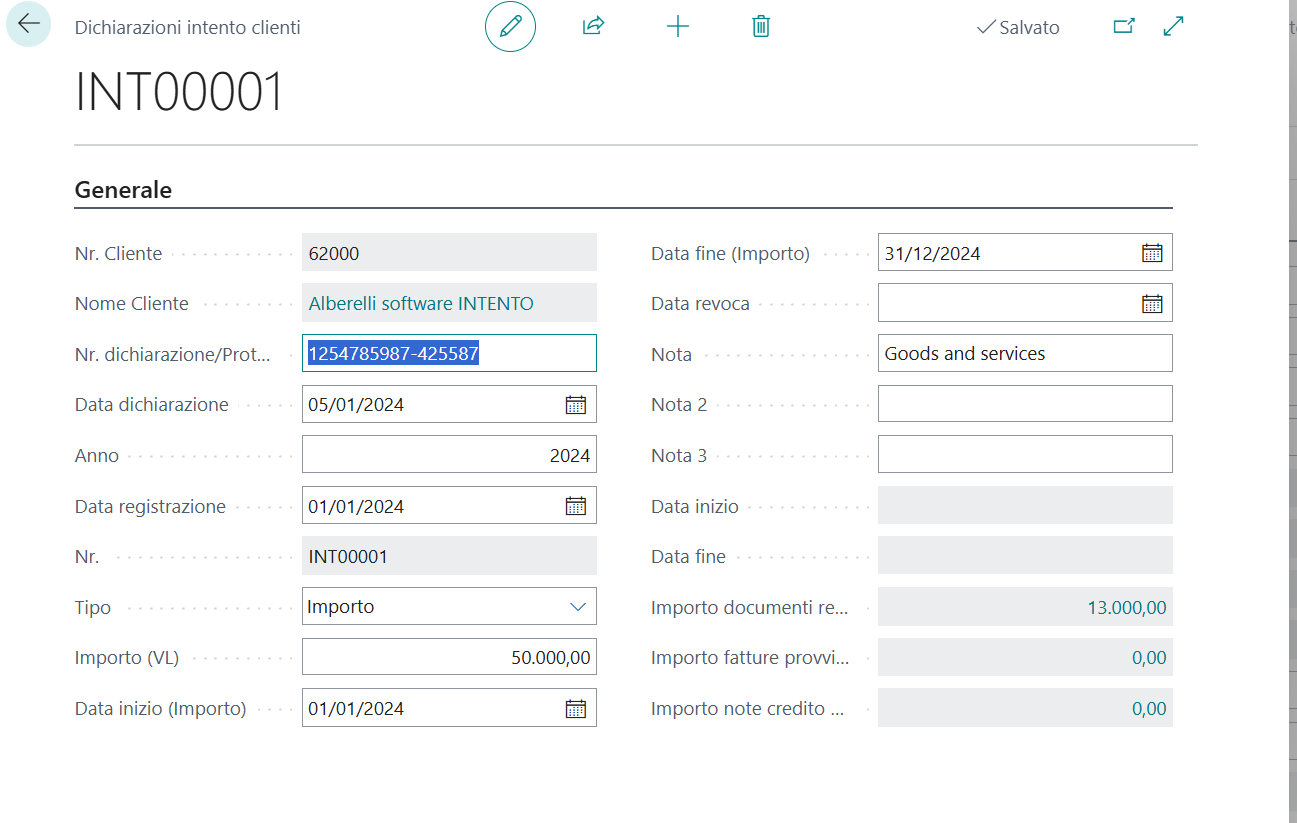This screenshot has width=1297, height=823.
Task: Click the share icon in toolbar
Action: click(594, 27)
